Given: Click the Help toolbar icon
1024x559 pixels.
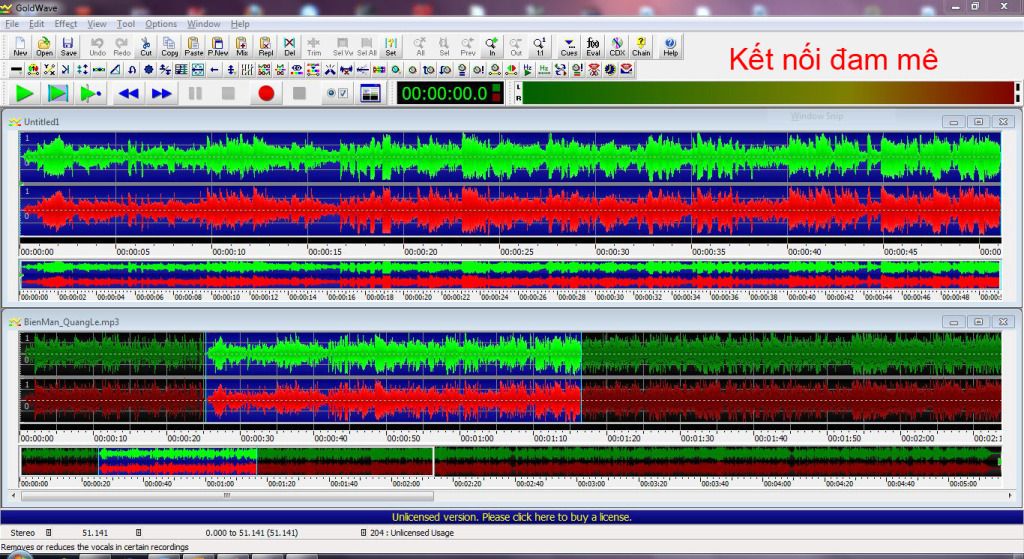Looking at the screenshot, I should coord(671,46).
